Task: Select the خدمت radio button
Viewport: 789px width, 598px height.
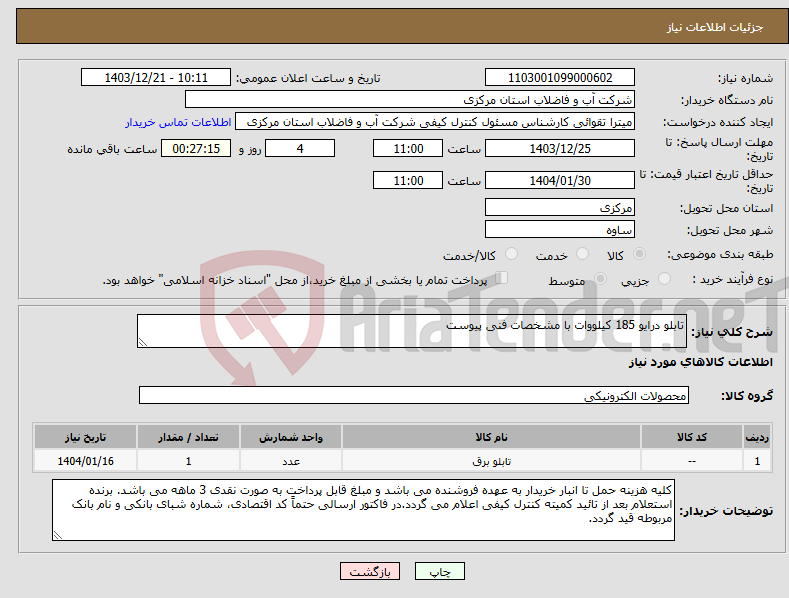Action: pos(582,254)
